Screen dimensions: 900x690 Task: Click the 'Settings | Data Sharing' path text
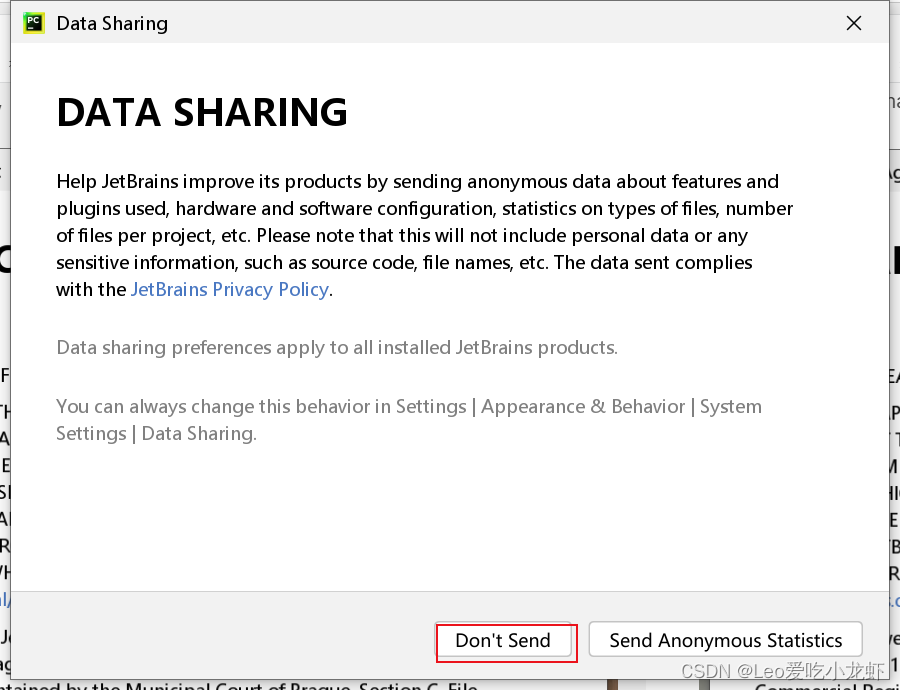(x=156, y=433)
